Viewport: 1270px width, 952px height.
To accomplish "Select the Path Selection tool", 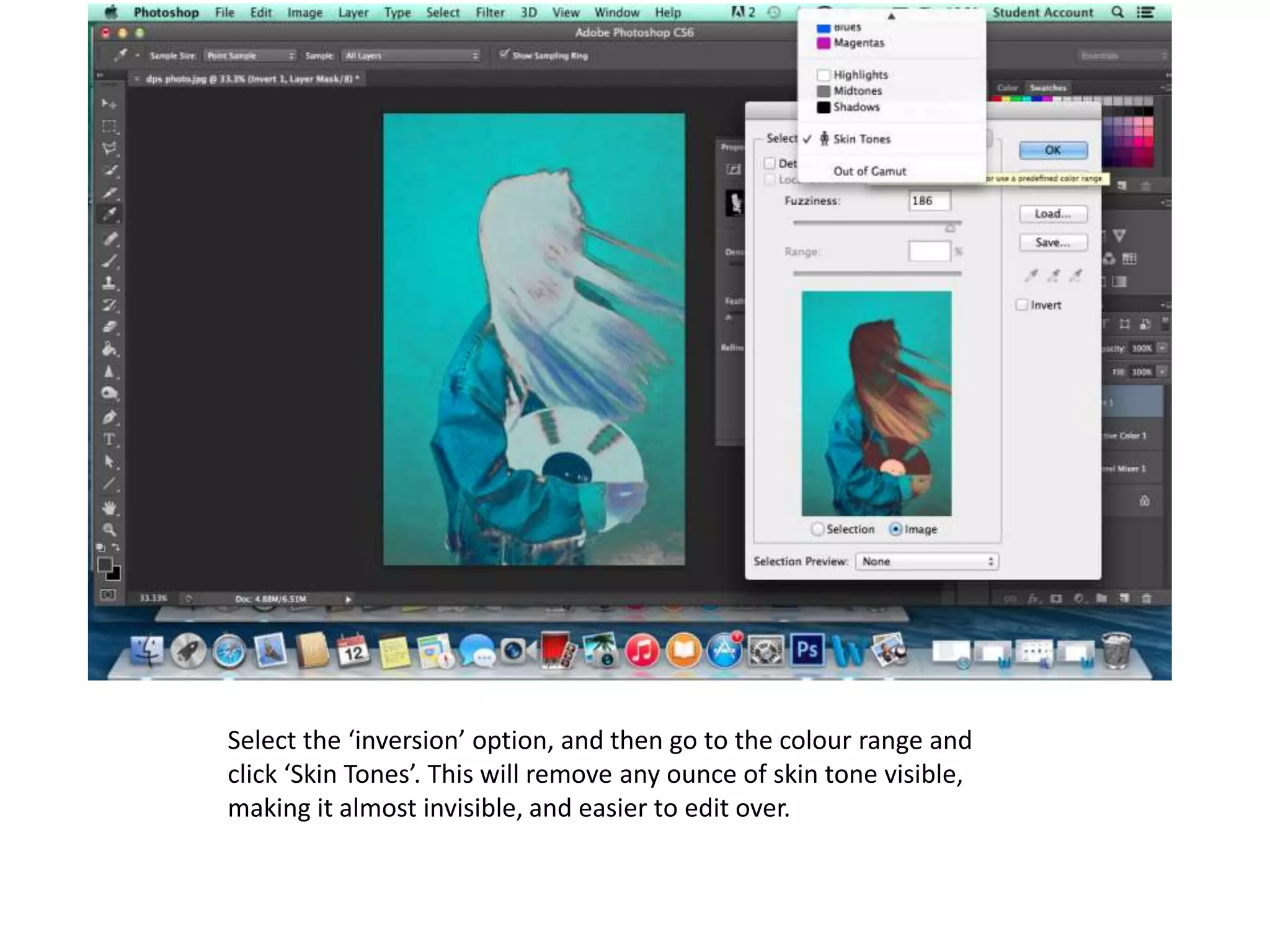I will point(109,462).
